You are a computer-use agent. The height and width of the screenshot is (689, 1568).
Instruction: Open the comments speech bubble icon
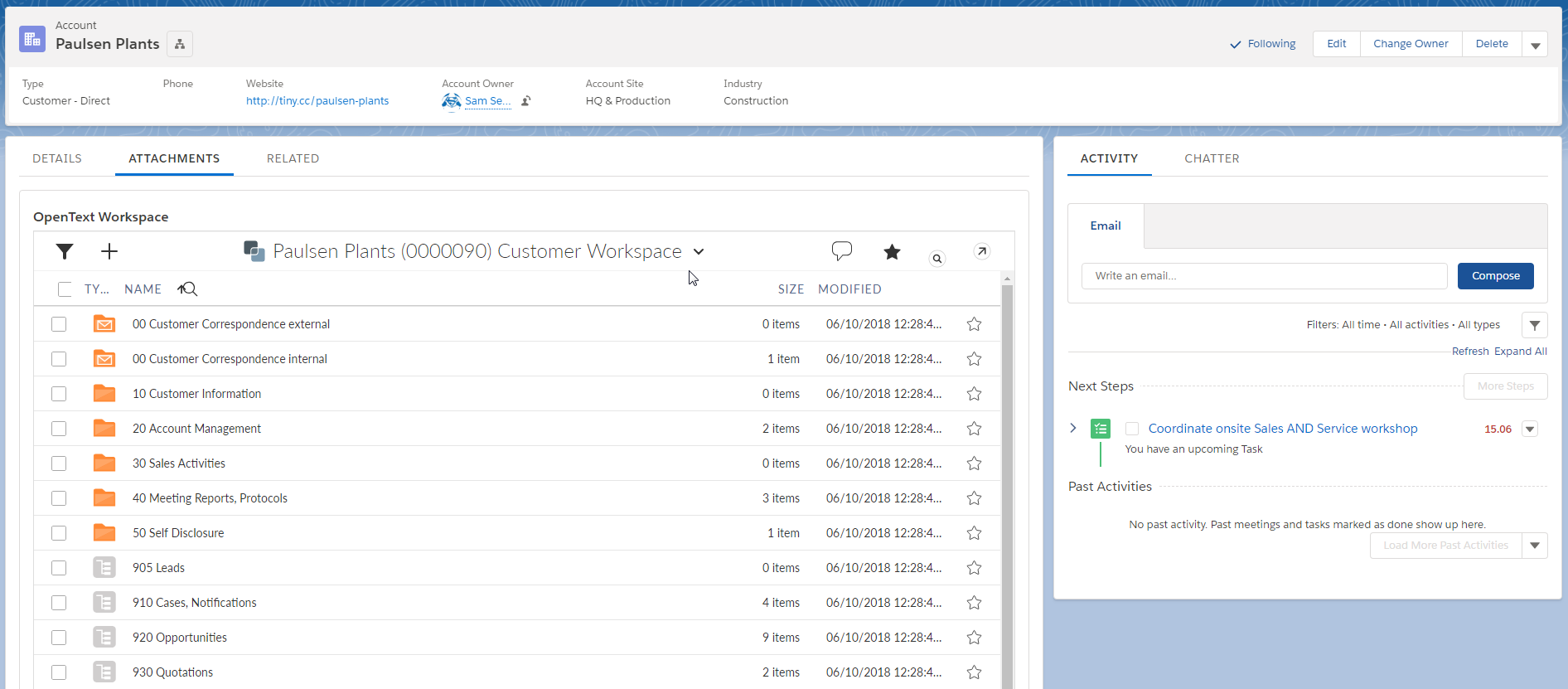pyautogui.click(x=842, y=251)
